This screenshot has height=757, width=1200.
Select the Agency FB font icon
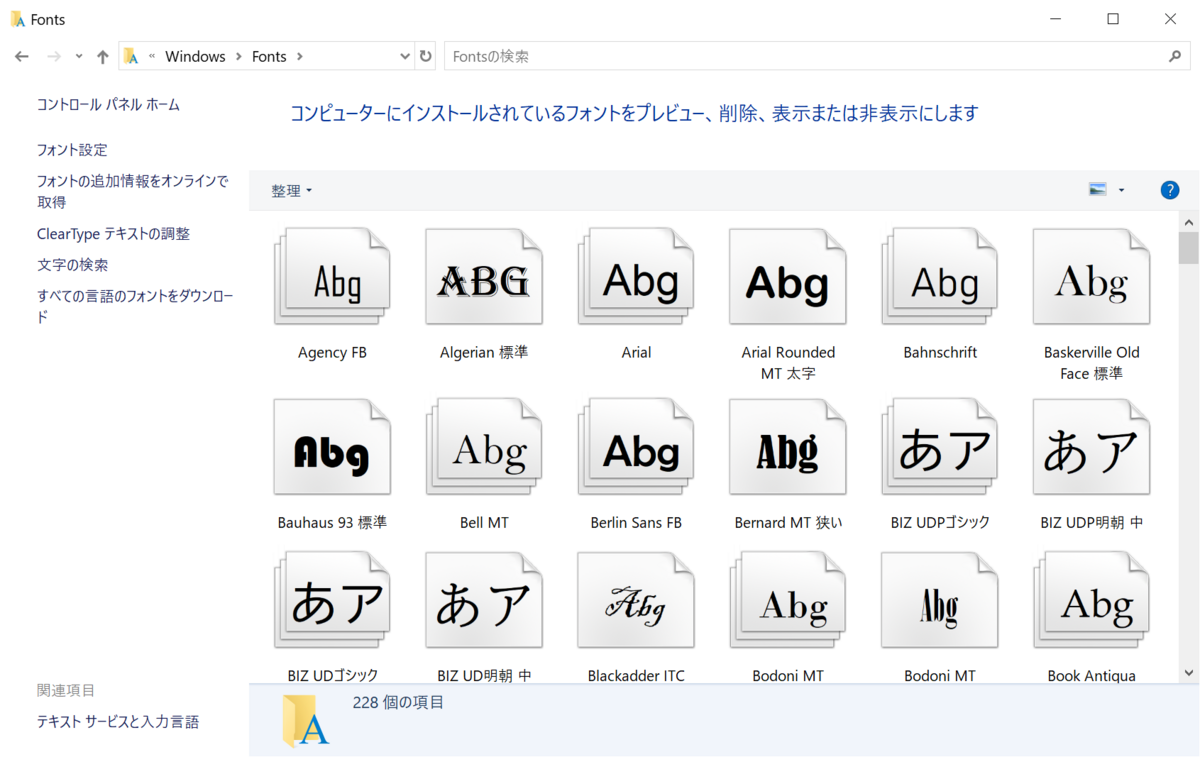pyautogui.click(x=332, y=277)
